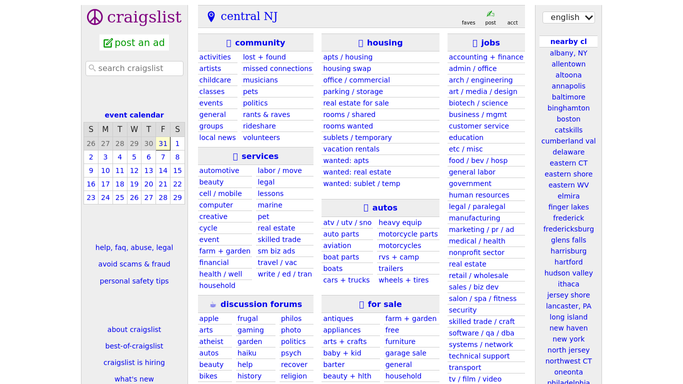
Task: Open the post icon in the header
Action: click(490, 18)
